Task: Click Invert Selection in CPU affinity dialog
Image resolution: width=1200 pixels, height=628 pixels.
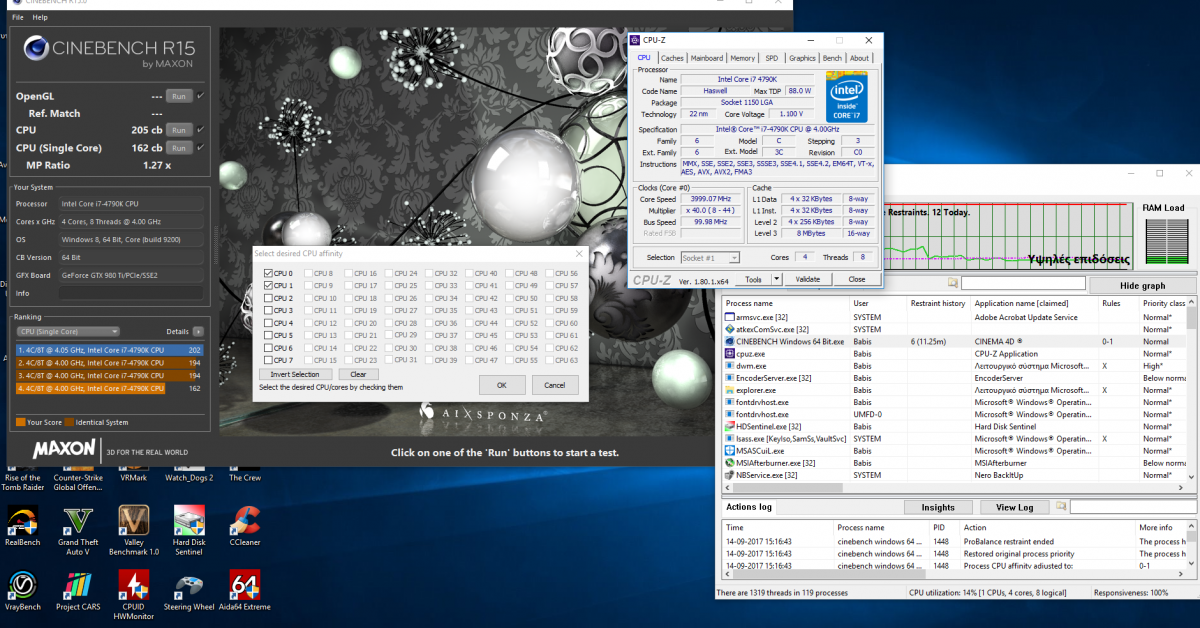Action: click(x=295, y=374)
